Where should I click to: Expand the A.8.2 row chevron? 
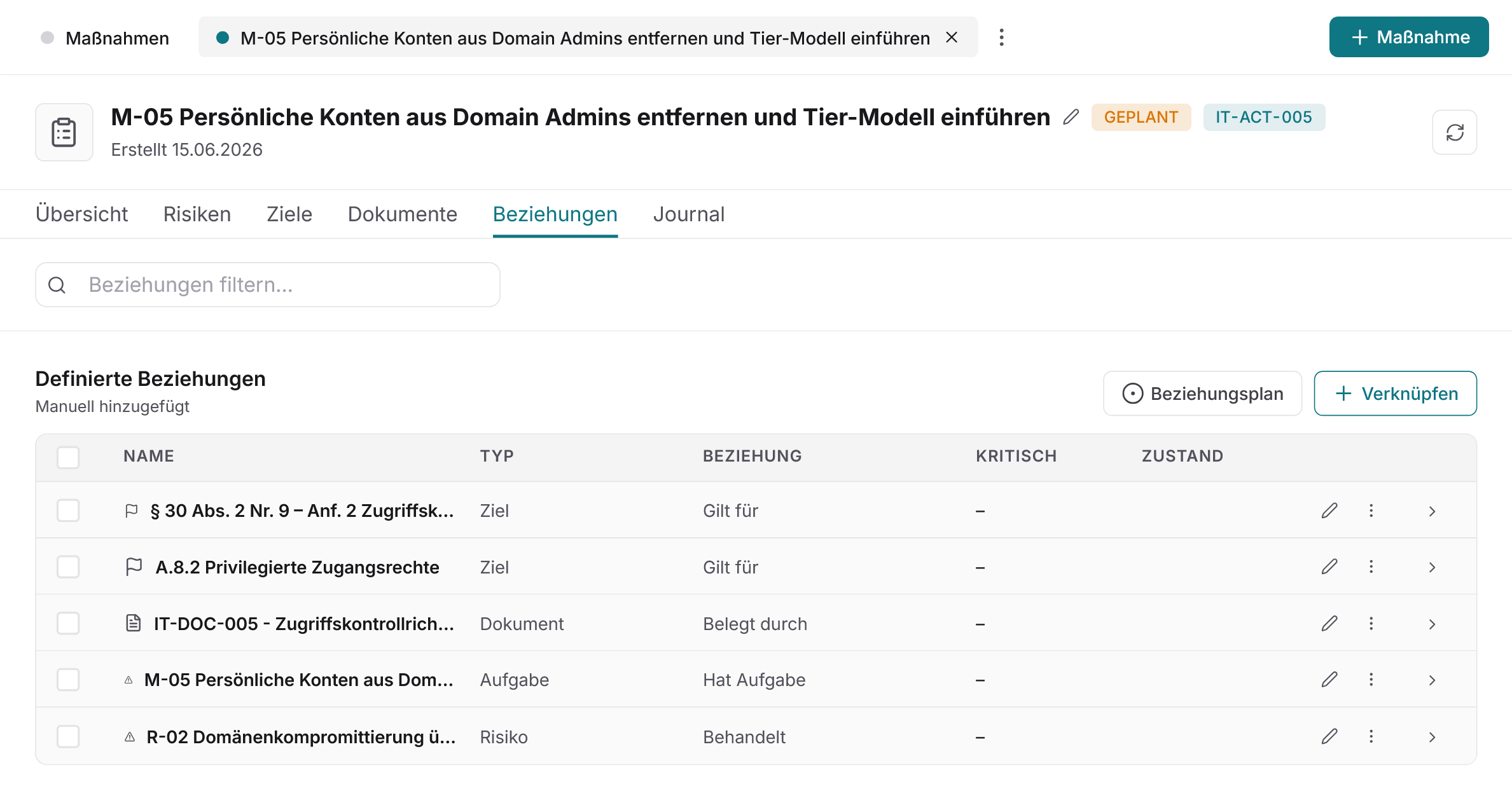pos(1432,567)
